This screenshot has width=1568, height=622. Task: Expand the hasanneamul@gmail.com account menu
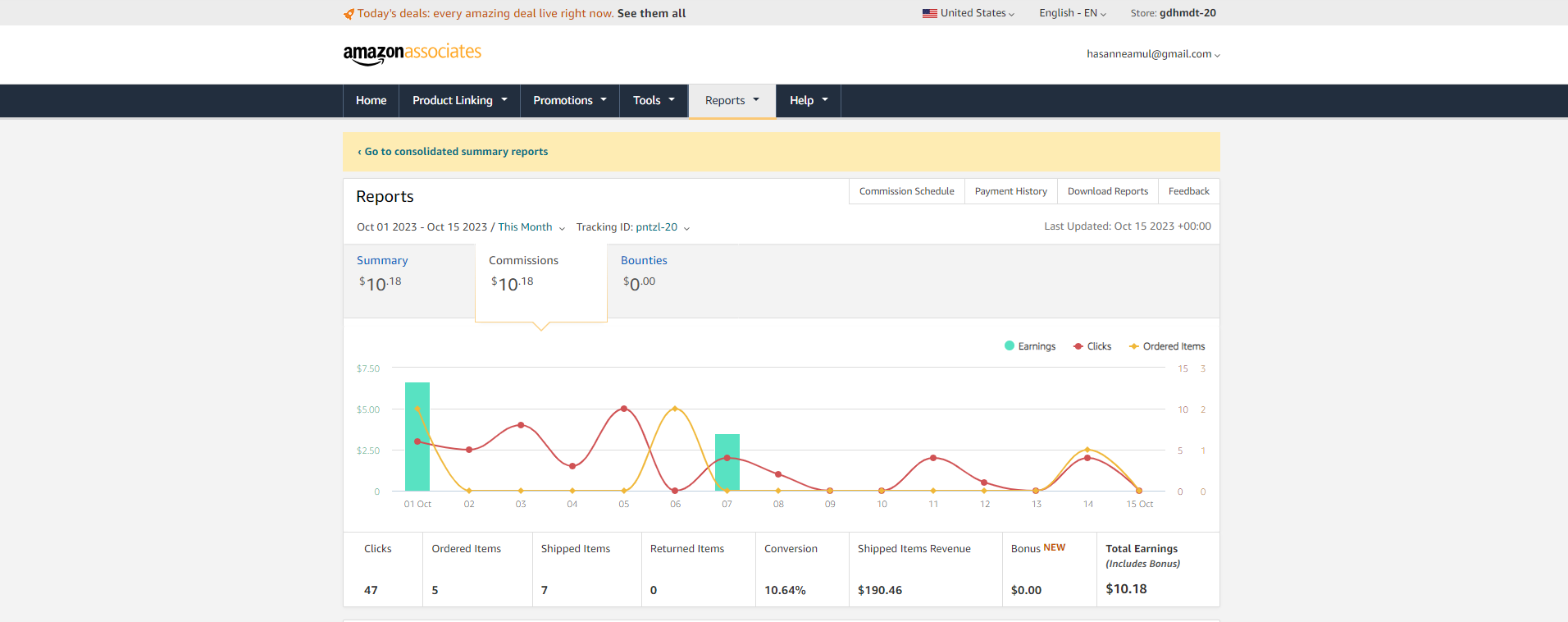[x=1153, y=54]
